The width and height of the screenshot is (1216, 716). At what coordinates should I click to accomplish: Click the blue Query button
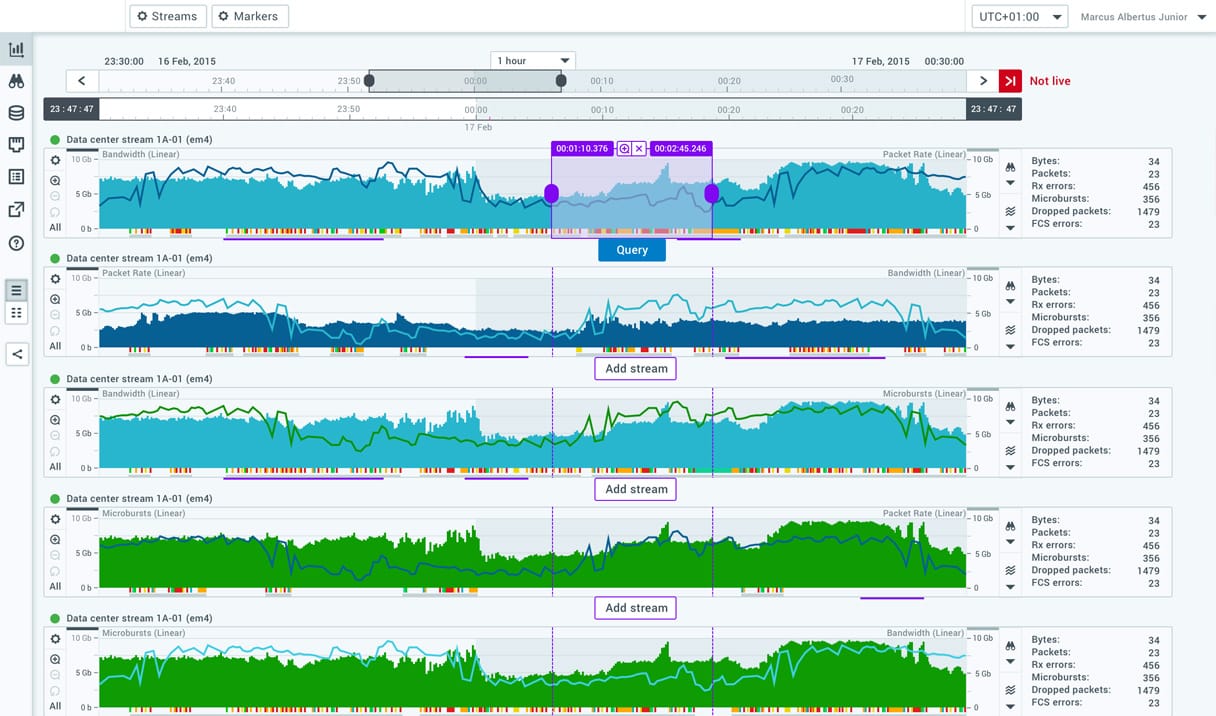[632, 250]
